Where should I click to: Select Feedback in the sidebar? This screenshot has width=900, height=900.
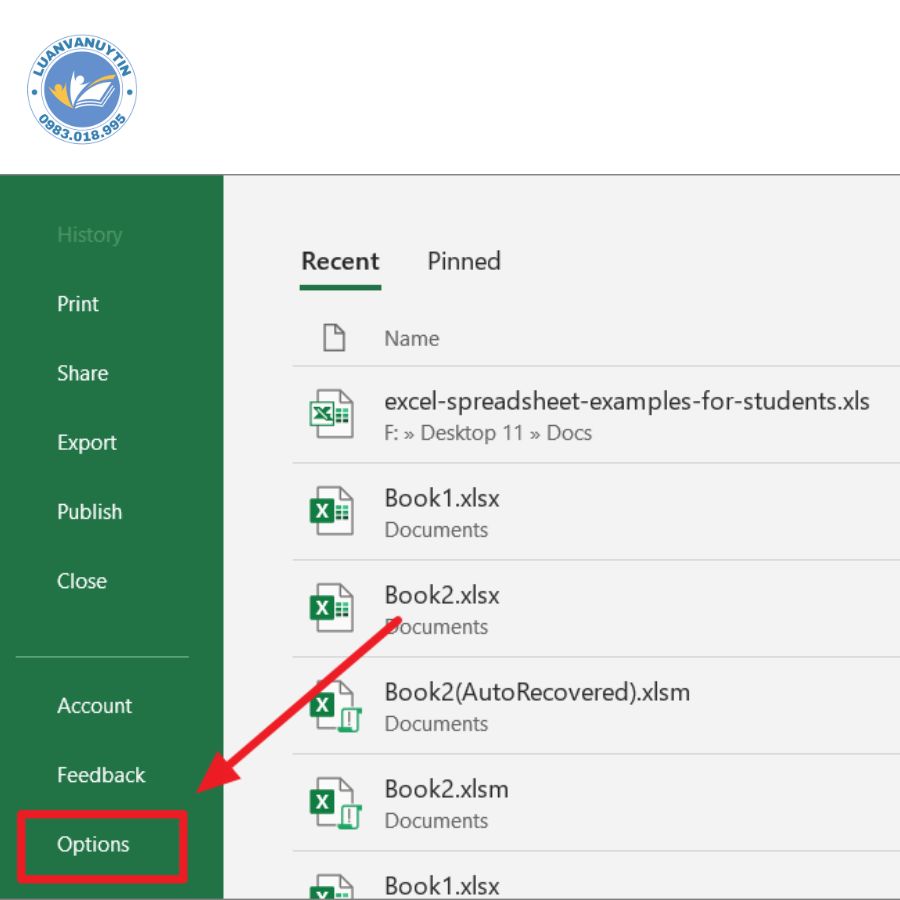point(101,775)
